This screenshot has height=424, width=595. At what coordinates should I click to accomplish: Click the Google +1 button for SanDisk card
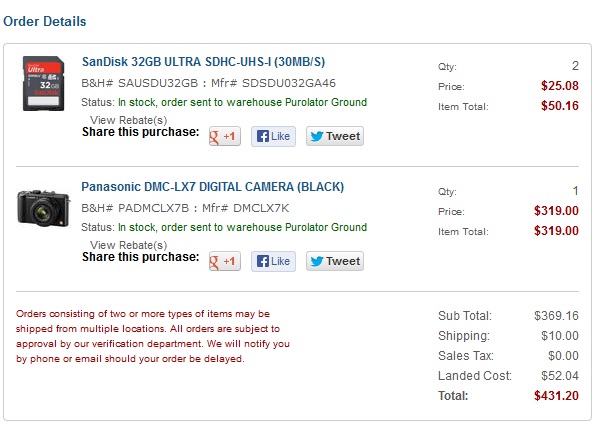(x=225, y=136)
